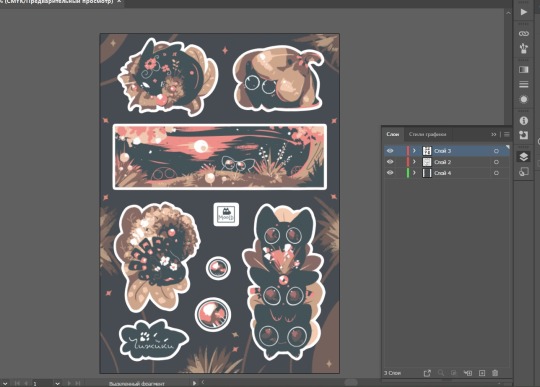Screen dimensions: 540x387
Task: Go to last artboard in status bar
Action: [x=78, y=383]
